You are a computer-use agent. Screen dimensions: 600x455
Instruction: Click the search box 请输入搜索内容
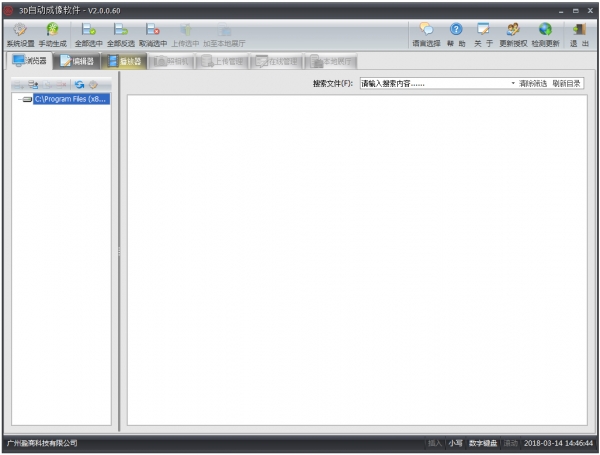(434, 83)
